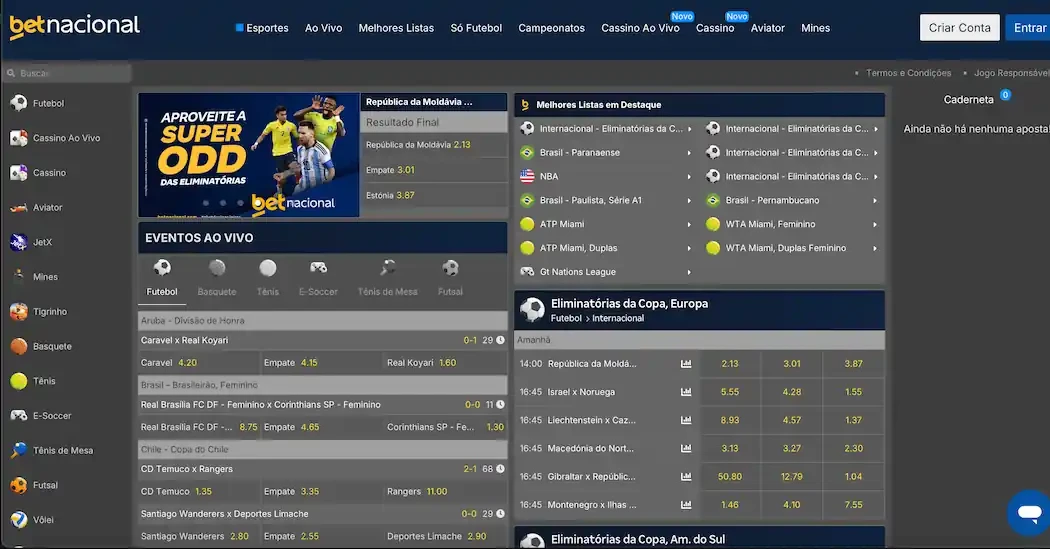The width and height of the screenshot is (1050, 549).
Task: Open the Campeonatos menu item
Action: 551,28
